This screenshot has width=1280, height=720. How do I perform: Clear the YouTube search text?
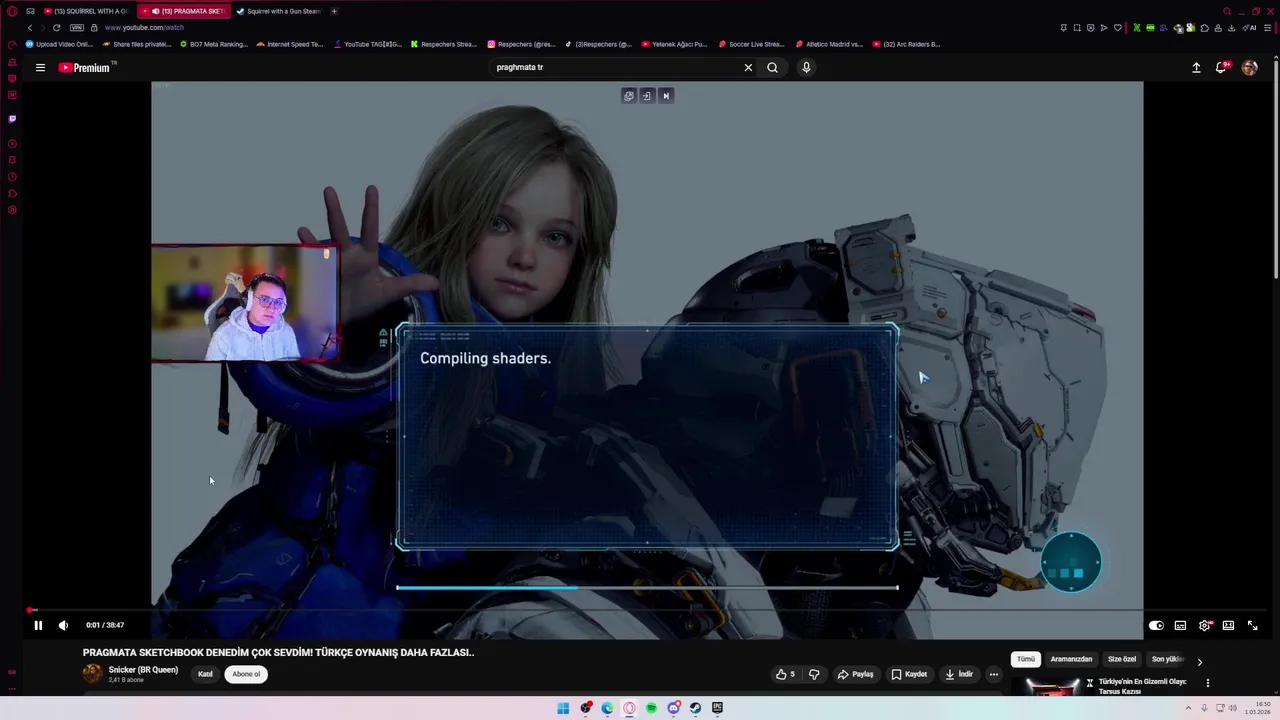point(748,67)
